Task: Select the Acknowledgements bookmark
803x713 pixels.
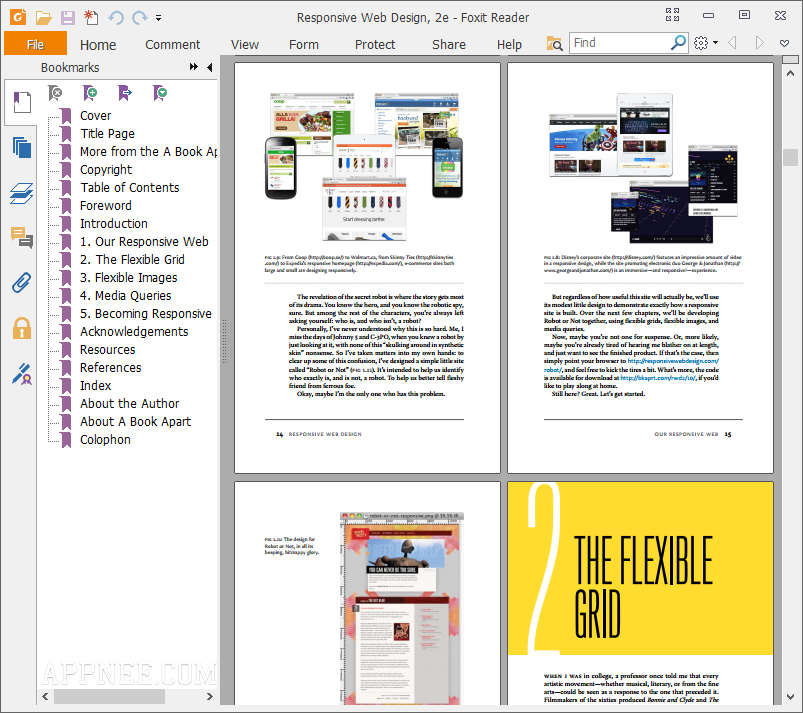Action: (x=134, y=331)
